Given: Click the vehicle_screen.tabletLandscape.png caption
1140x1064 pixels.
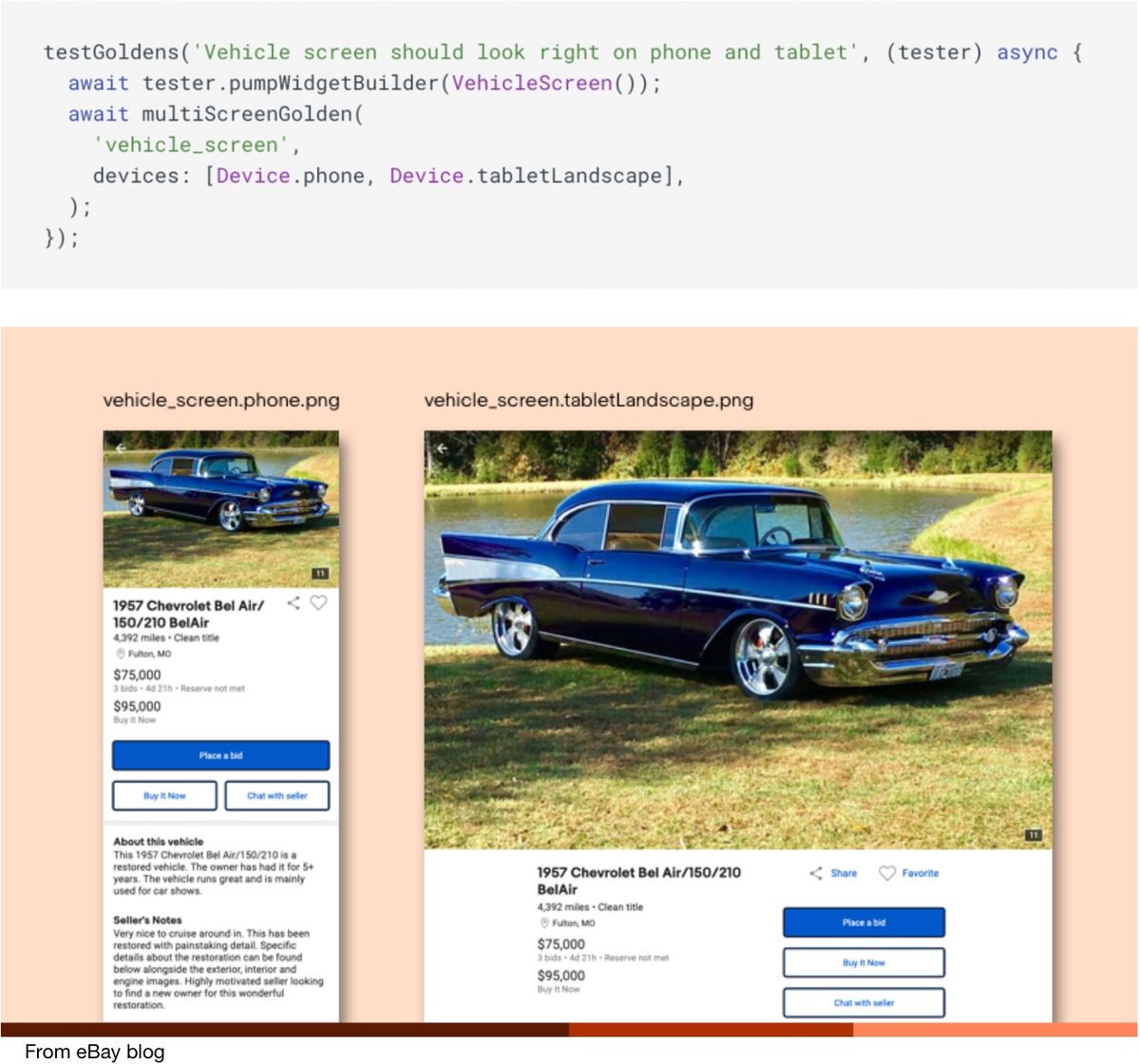Looking at the screenshot, I should pyautogui.click(x=589, y=400).
